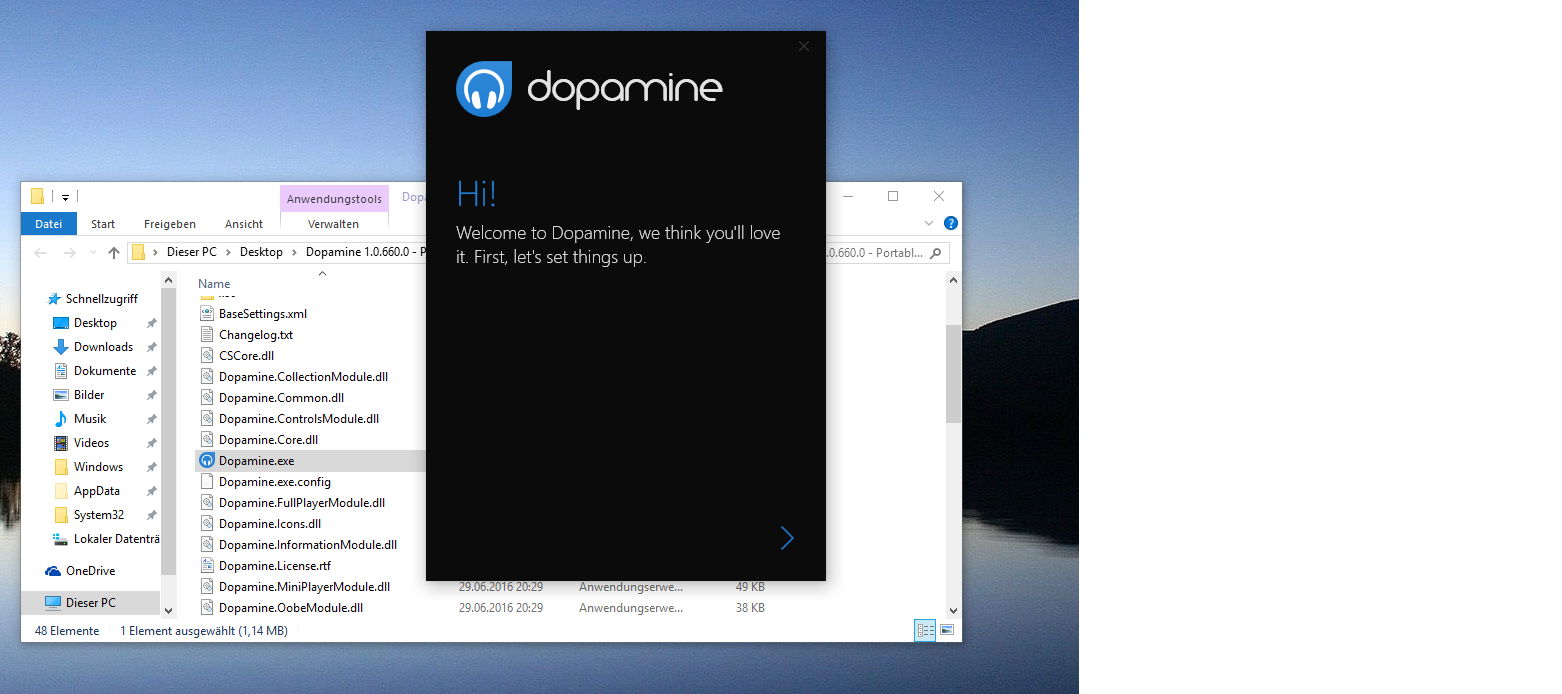
Task: Sort files by the Name column header
Action: [214, 284]
